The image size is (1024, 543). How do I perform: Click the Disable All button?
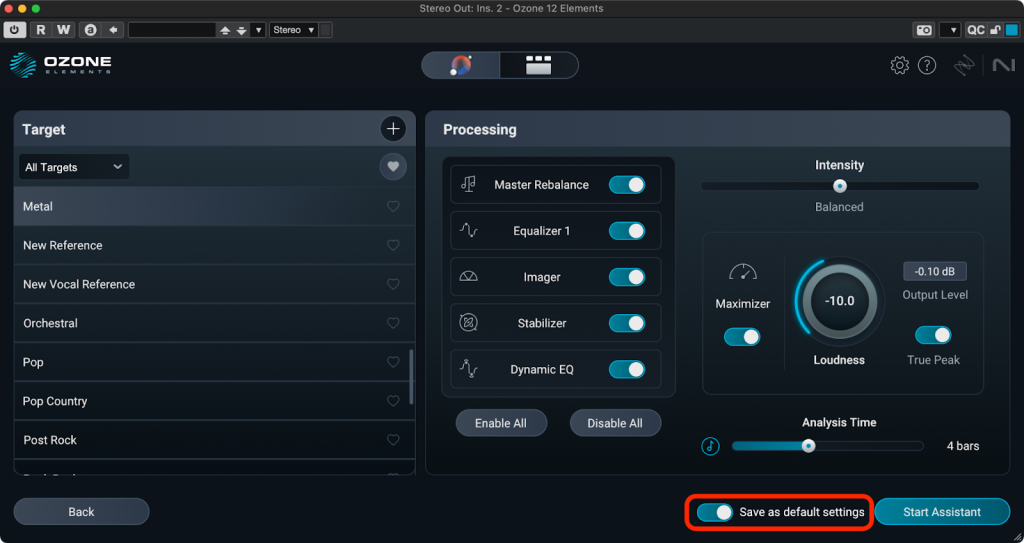pyautogui.click(x=615, y=423)
